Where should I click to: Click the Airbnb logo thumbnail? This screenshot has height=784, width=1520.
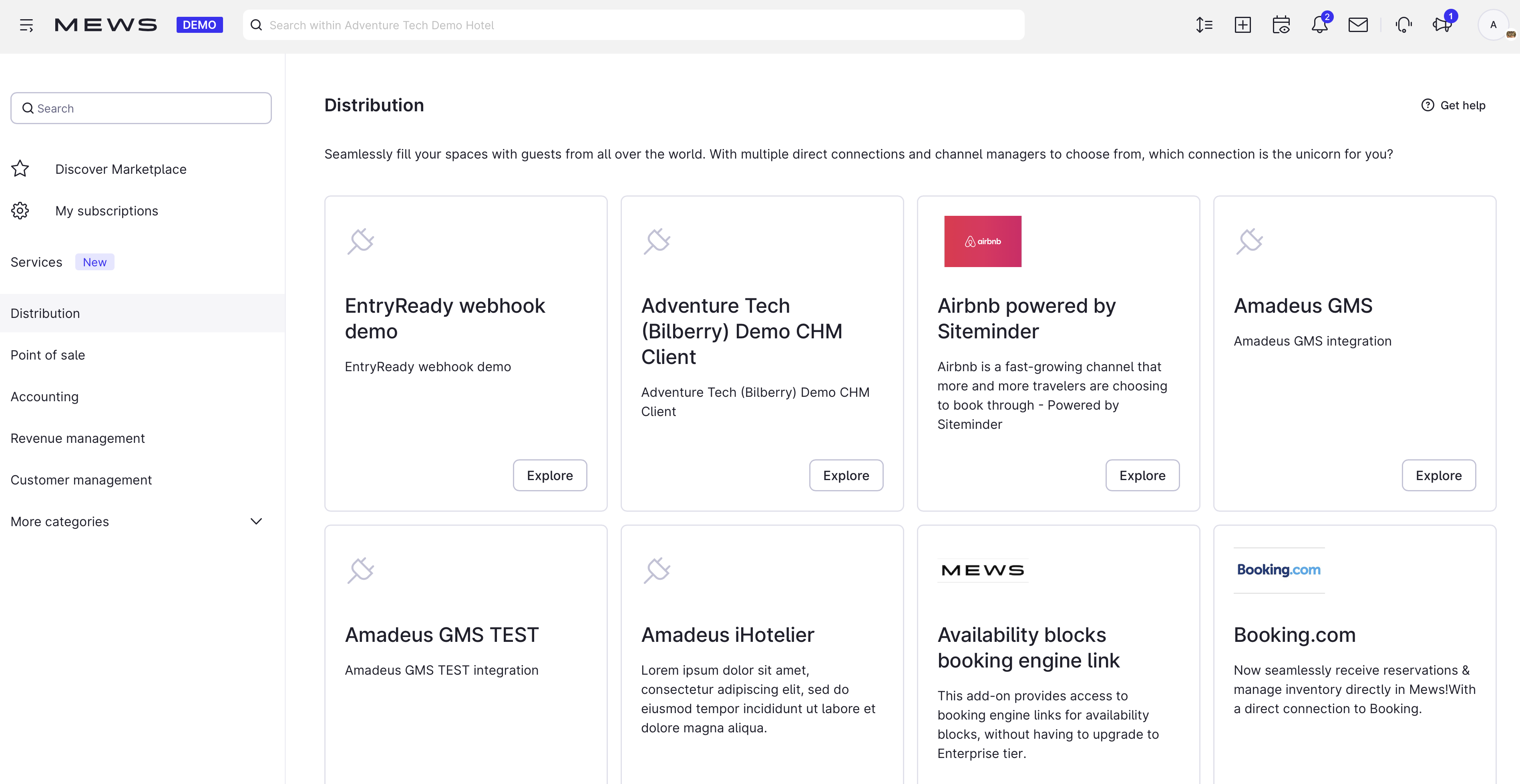pos(983,241)
